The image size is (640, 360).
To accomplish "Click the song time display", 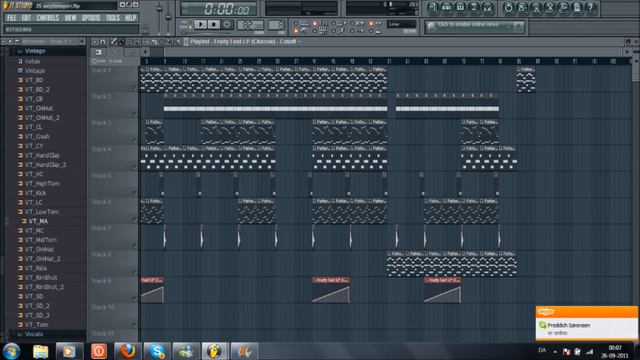I will pyautogui.click(x=219, y=9).
